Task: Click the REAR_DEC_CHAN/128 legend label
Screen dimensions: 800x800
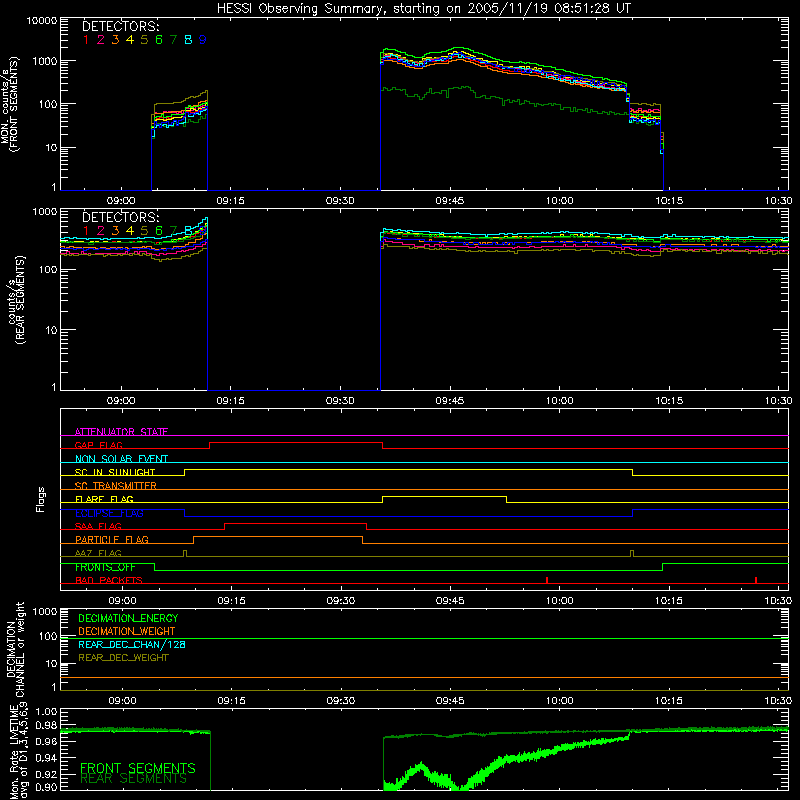Action: pos(132,644)
